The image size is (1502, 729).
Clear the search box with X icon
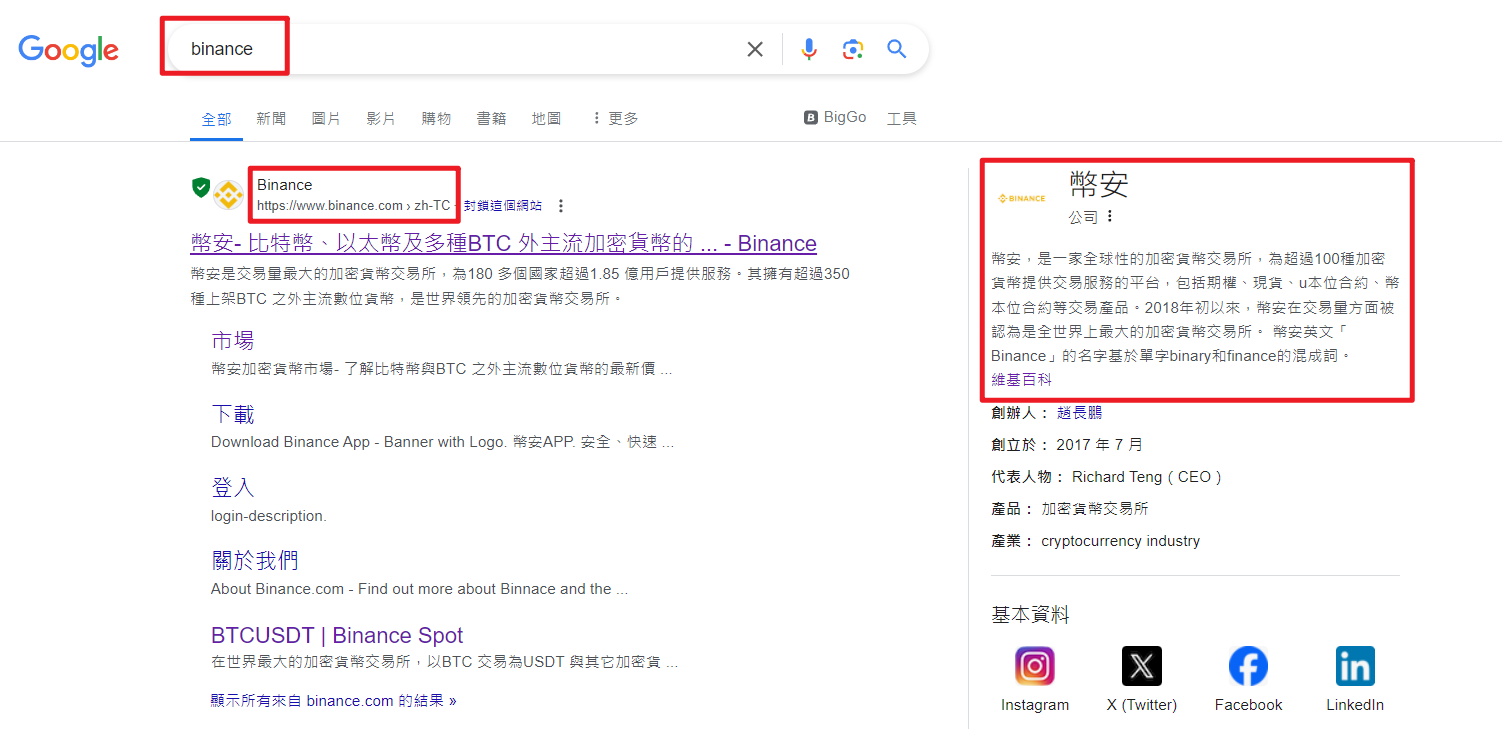pos(755,49)
